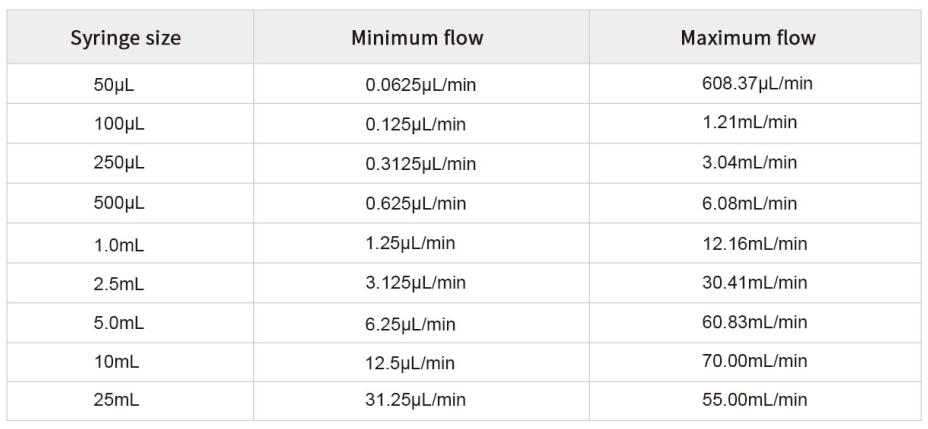Click the 608.37µL/min maximum flow value
The width and height of the screenshot is (928, 429).
pyautogui.click(x=757, y=84)
